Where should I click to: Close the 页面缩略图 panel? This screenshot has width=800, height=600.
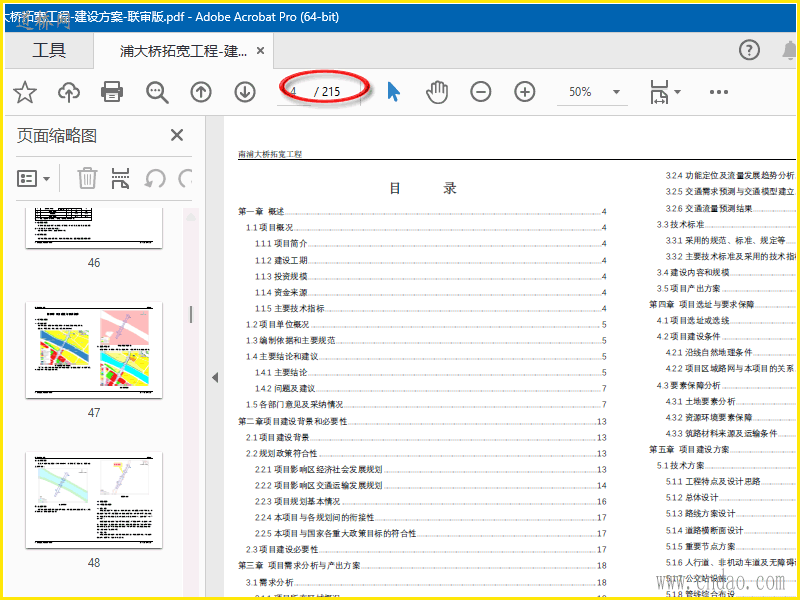point(177,135)
